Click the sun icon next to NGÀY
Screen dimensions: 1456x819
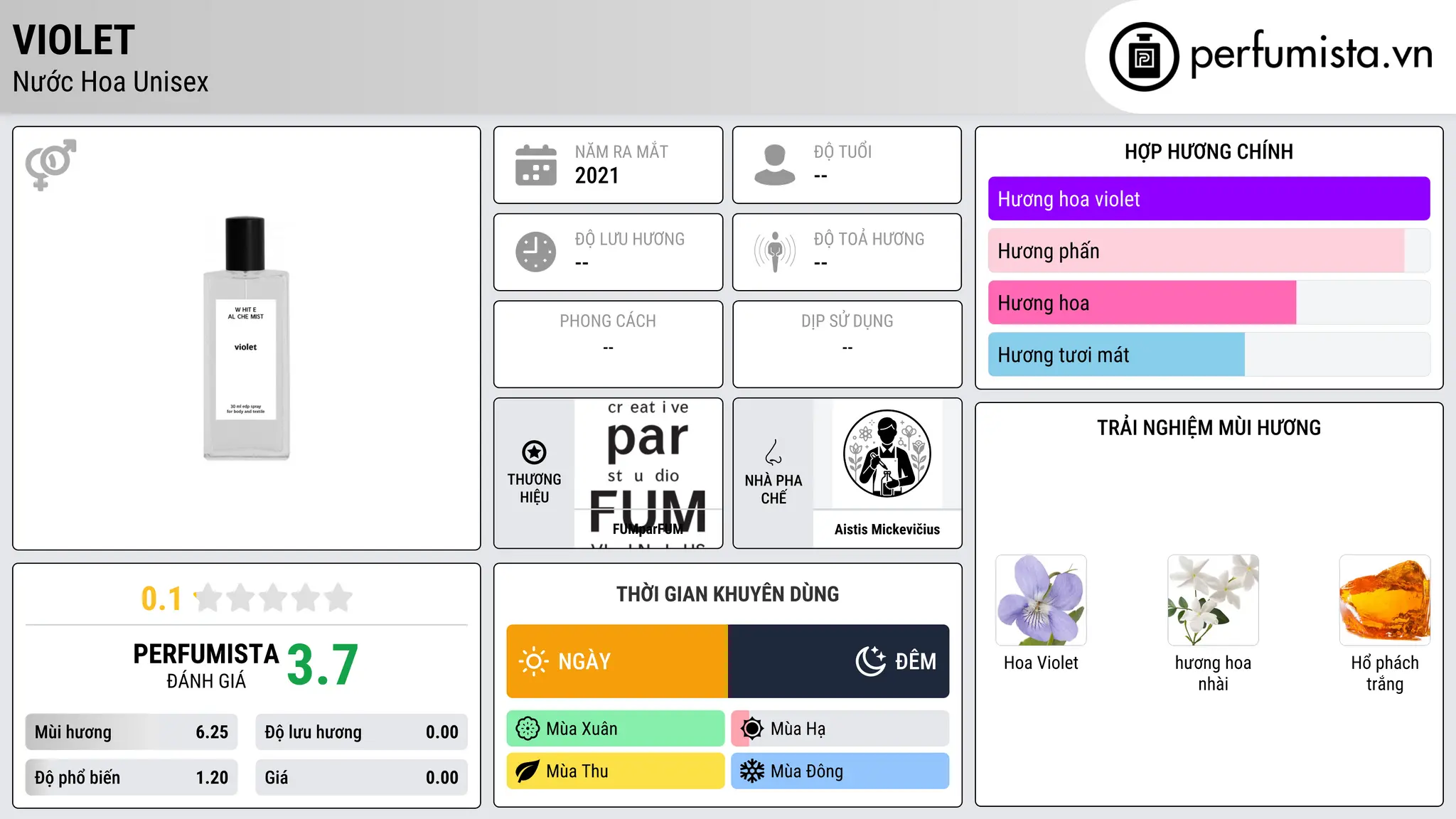tap(533, 661)
